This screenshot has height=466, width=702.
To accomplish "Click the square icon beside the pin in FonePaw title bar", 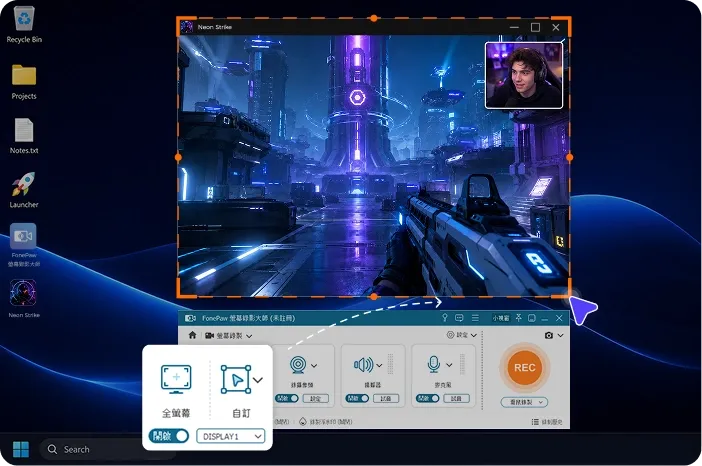I will (x=532, y=318).
